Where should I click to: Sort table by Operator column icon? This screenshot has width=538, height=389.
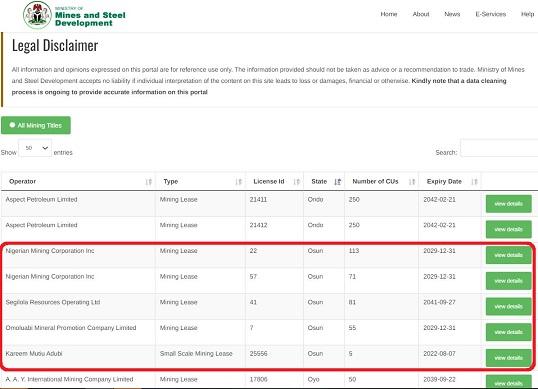click(x=149, y=182)
